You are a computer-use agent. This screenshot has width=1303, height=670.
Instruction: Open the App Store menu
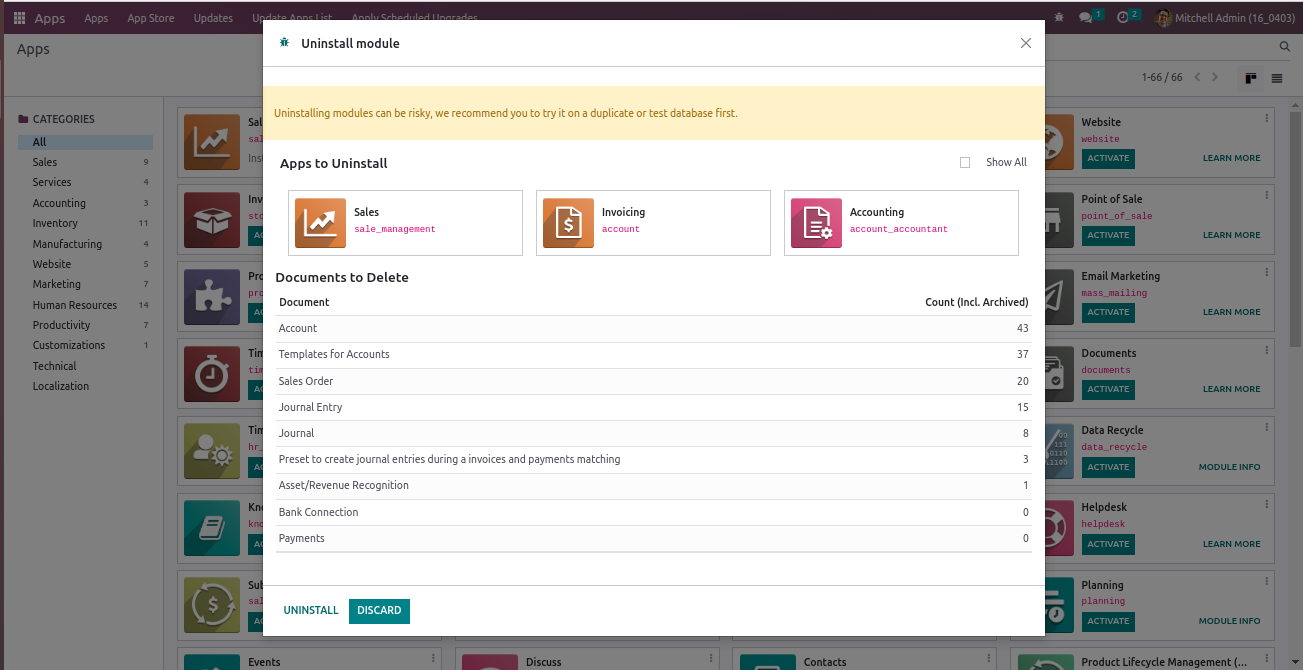point(151,18)
